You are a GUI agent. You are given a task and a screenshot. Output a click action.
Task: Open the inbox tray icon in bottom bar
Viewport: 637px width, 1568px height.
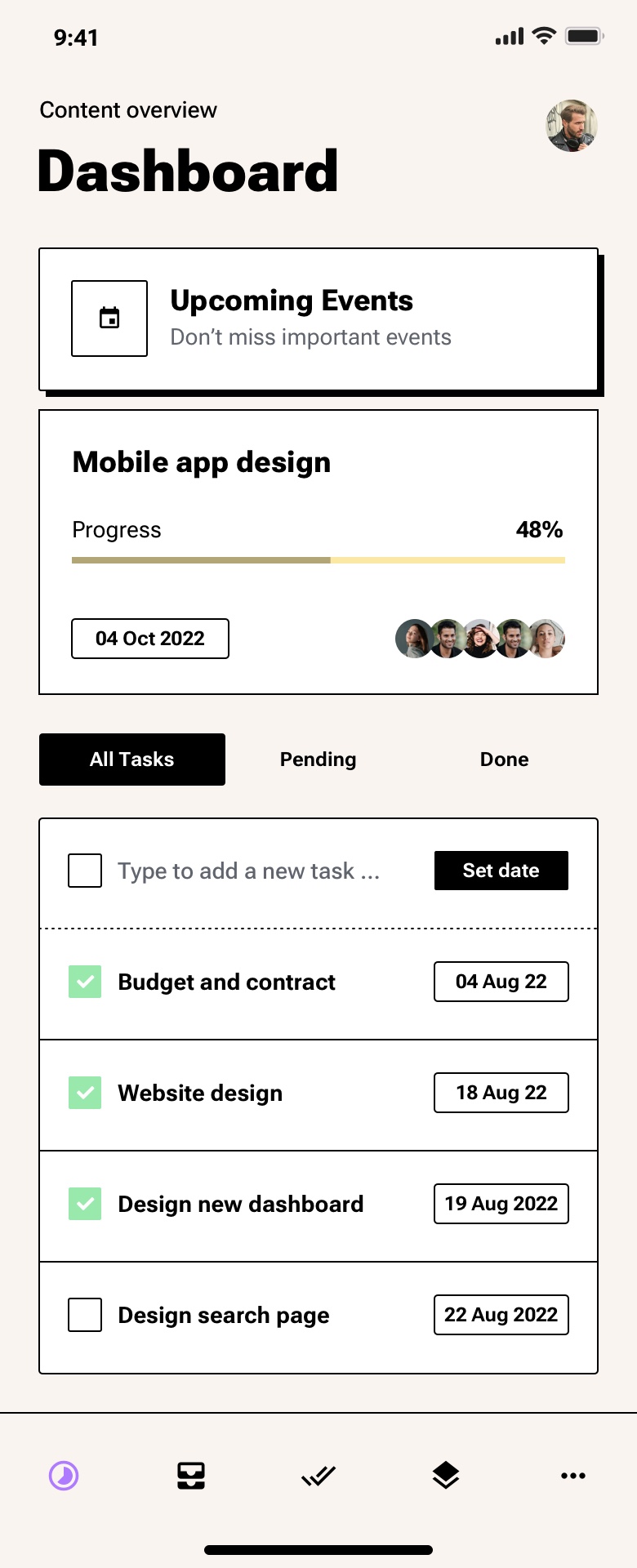[191, 1476]
